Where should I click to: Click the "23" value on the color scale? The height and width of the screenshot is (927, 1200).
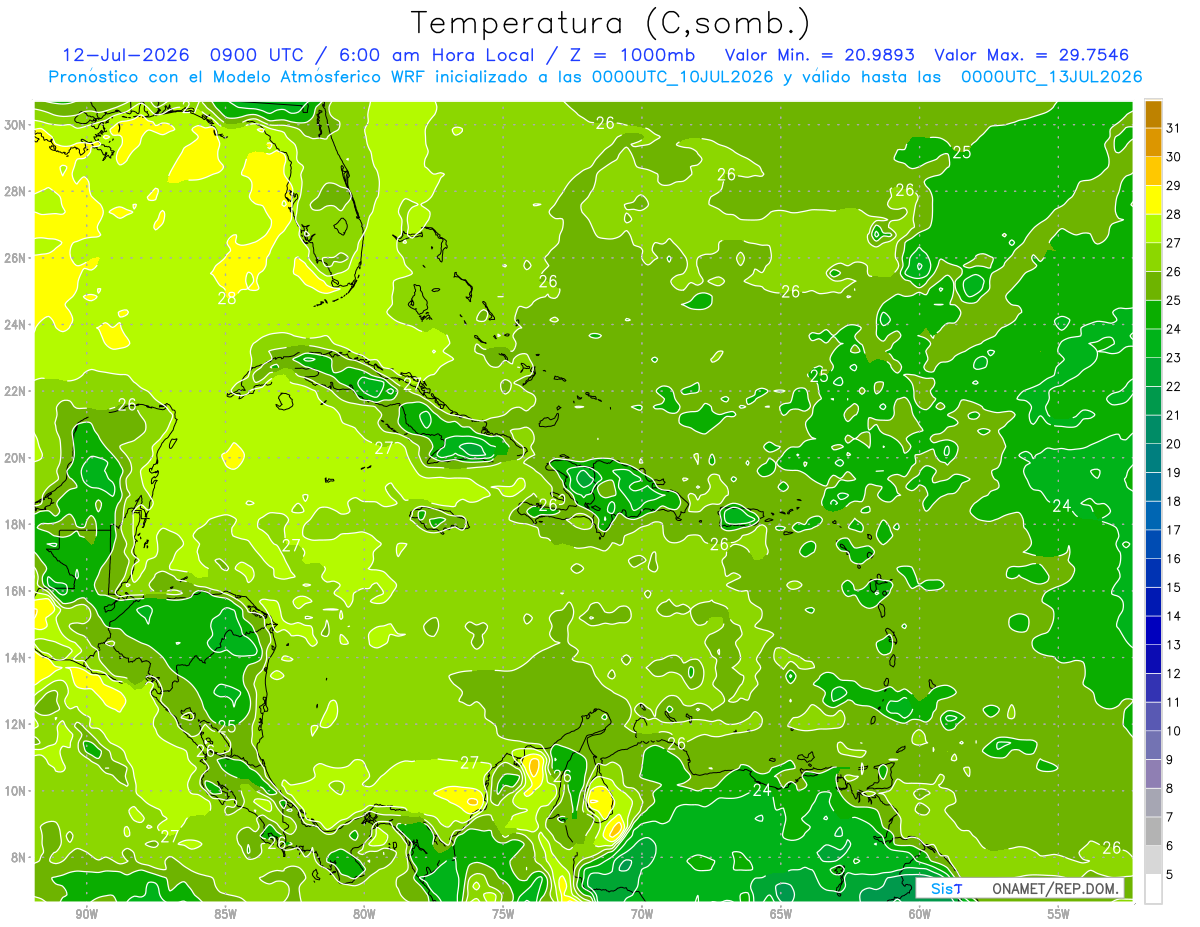click(1174, 358)
